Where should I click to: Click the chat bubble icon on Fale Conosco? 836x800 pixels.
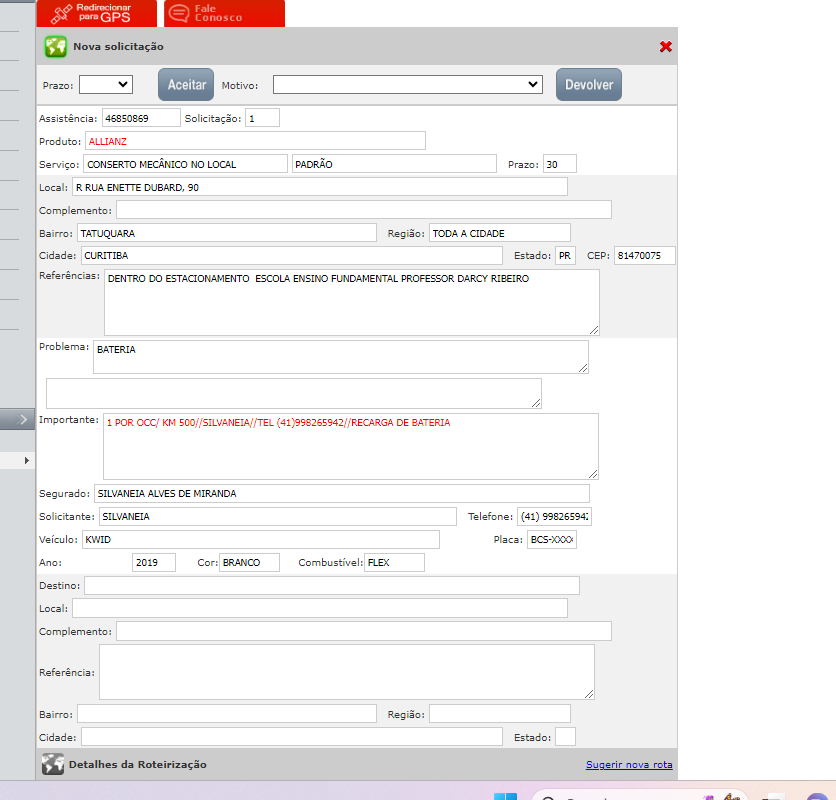(x=178, y=13)
